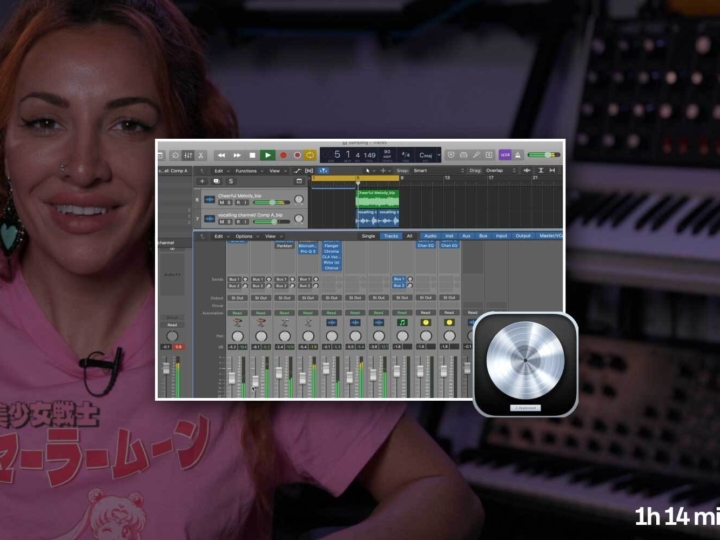Open the Functions menu
This screenshot has width=720, height=540.
click(x=249, y=171)
